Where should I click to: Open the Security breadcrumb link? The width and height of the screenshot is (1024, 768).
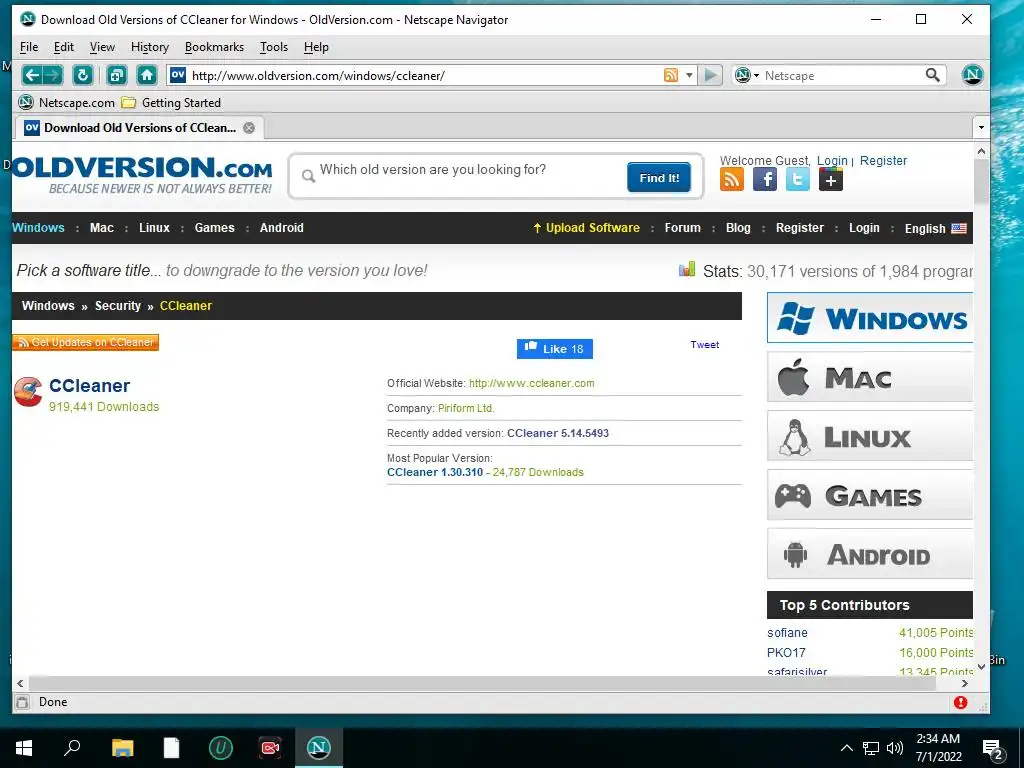[x=118, y=306]
